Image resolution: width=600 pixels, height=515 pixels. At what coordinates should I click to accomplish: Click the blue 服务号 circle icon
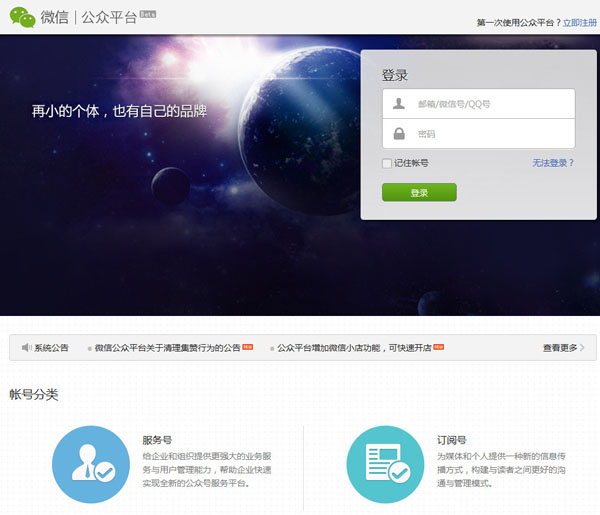pyautogui.click(x=91, y=464)
